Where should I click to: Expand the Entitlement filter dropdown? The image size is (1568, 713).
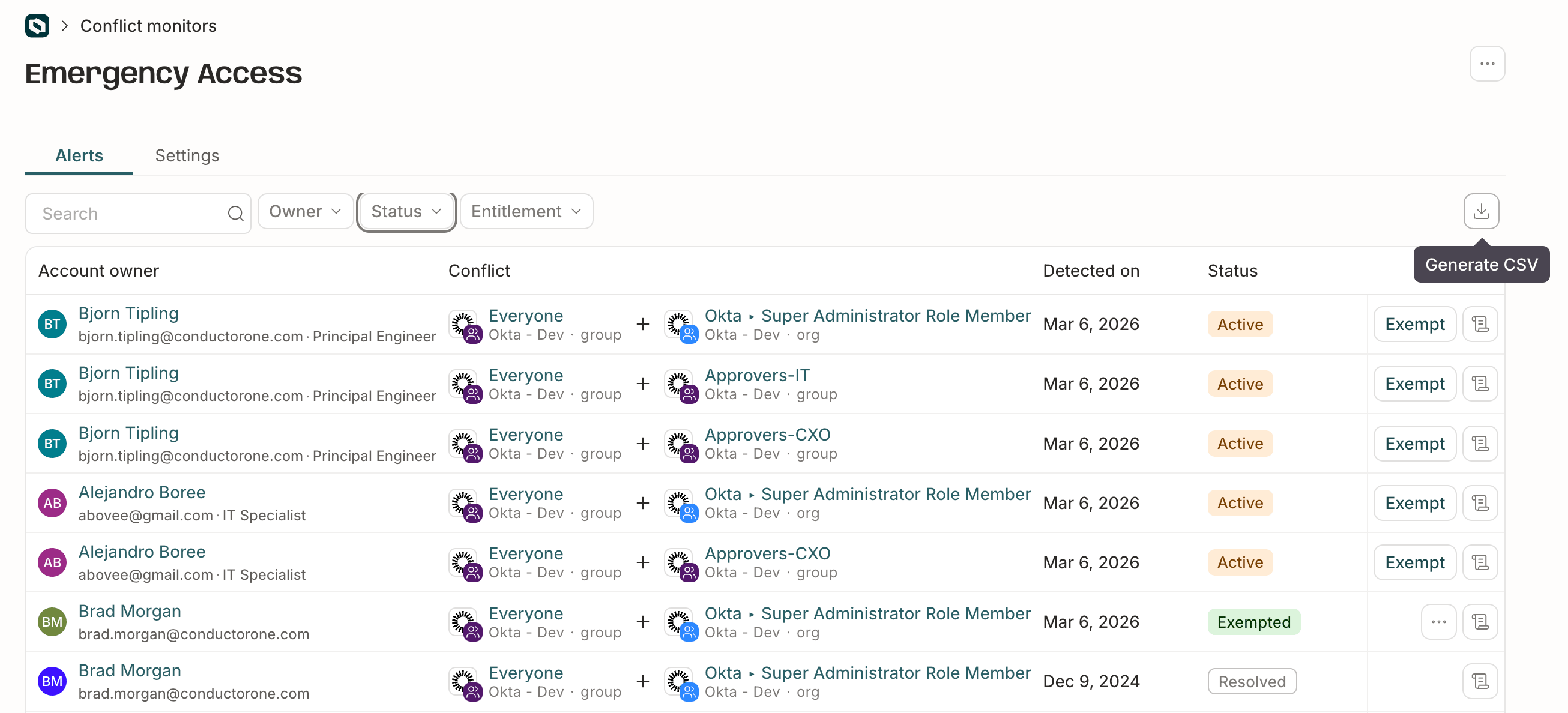526,211
